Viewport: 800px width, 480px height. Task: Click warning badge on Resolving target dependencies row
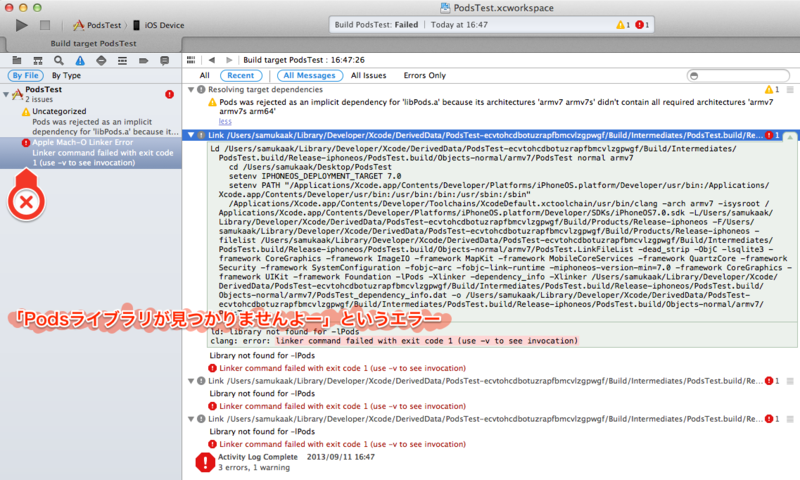pos(771,90)
